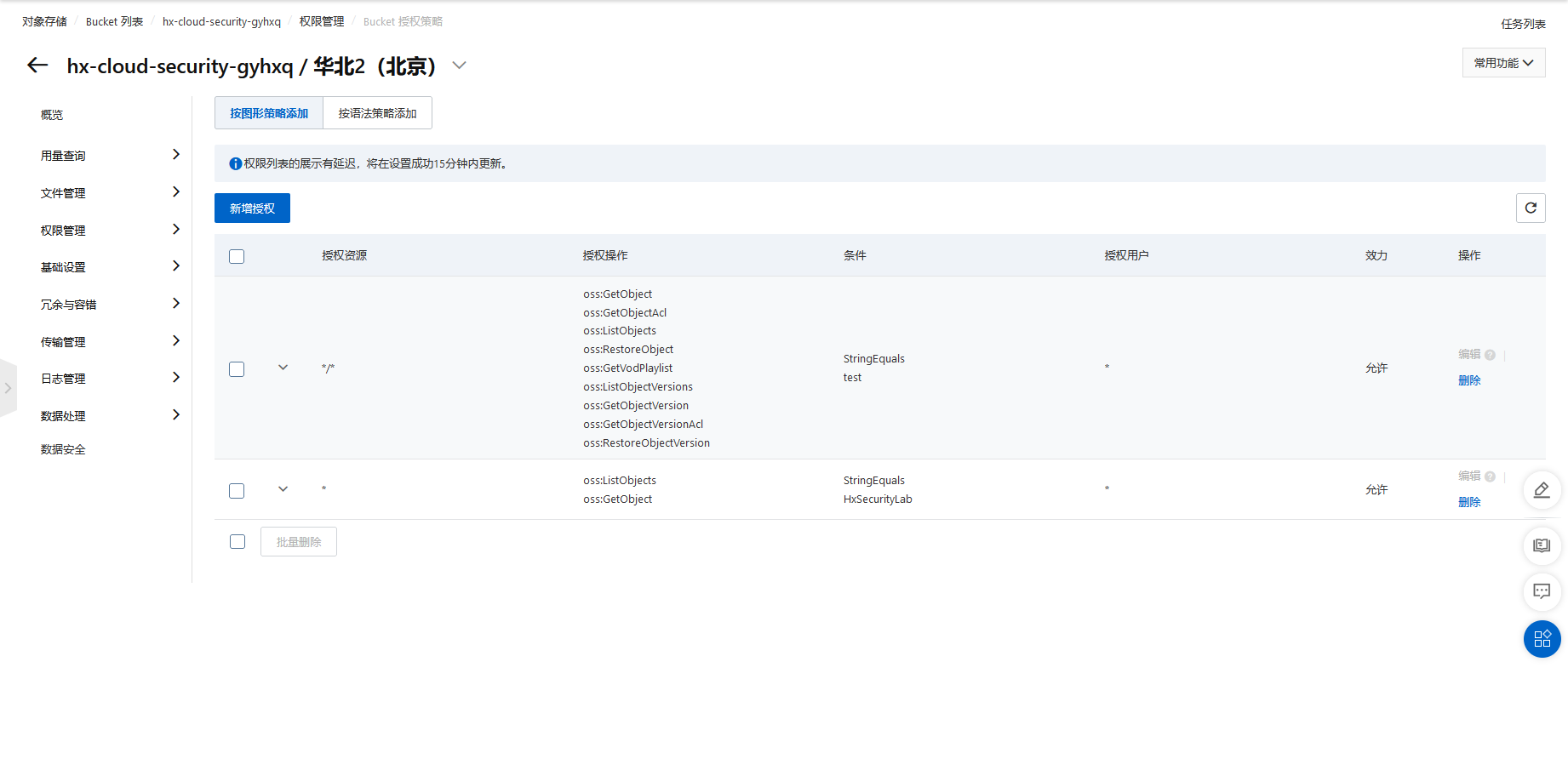Click 允许 in the HxSecurityLab row
Screen dimensions: 1568x776
tap(1376, 490)
